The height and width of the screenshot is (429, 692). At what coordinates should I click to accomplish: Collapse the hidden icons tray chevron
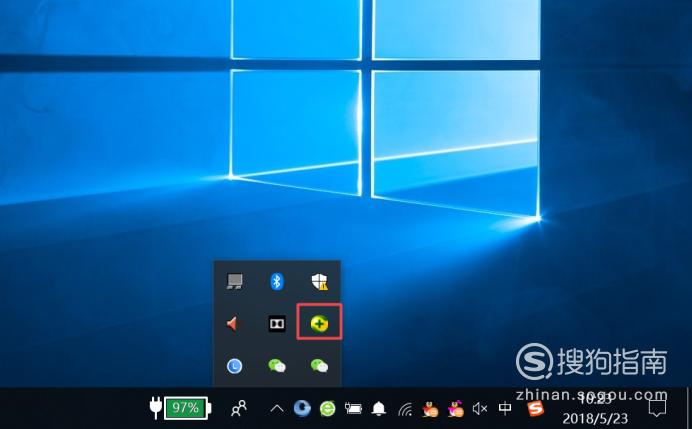[277, 409]
